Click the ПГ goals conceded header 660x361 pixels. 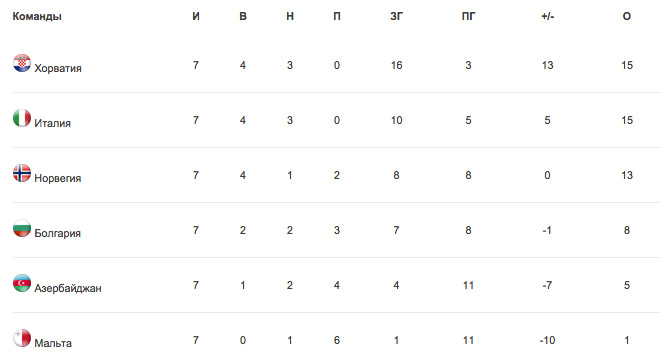tap(468, 16)
